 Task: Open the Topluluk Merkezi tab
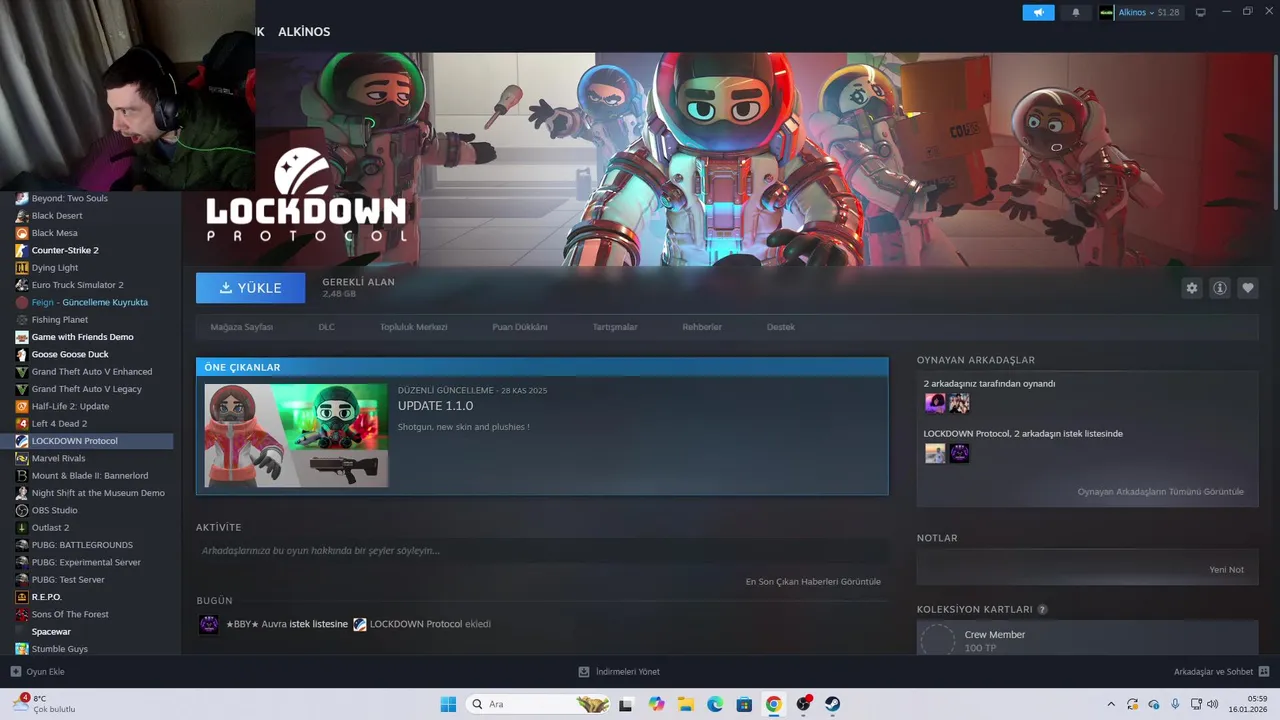tap(413, 327)
